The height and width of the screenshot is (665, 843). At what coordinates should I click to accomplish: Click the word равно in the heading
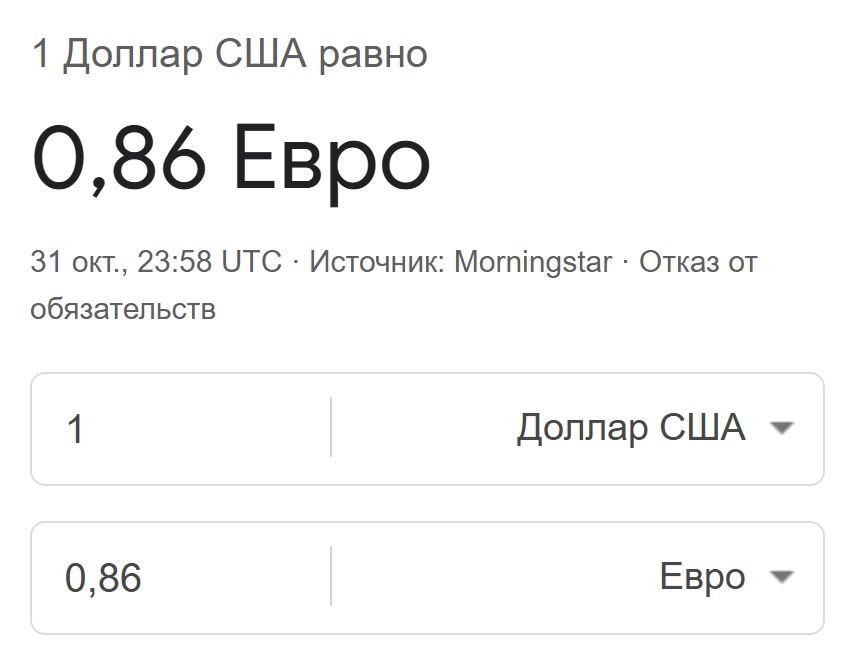coord(373,54)
